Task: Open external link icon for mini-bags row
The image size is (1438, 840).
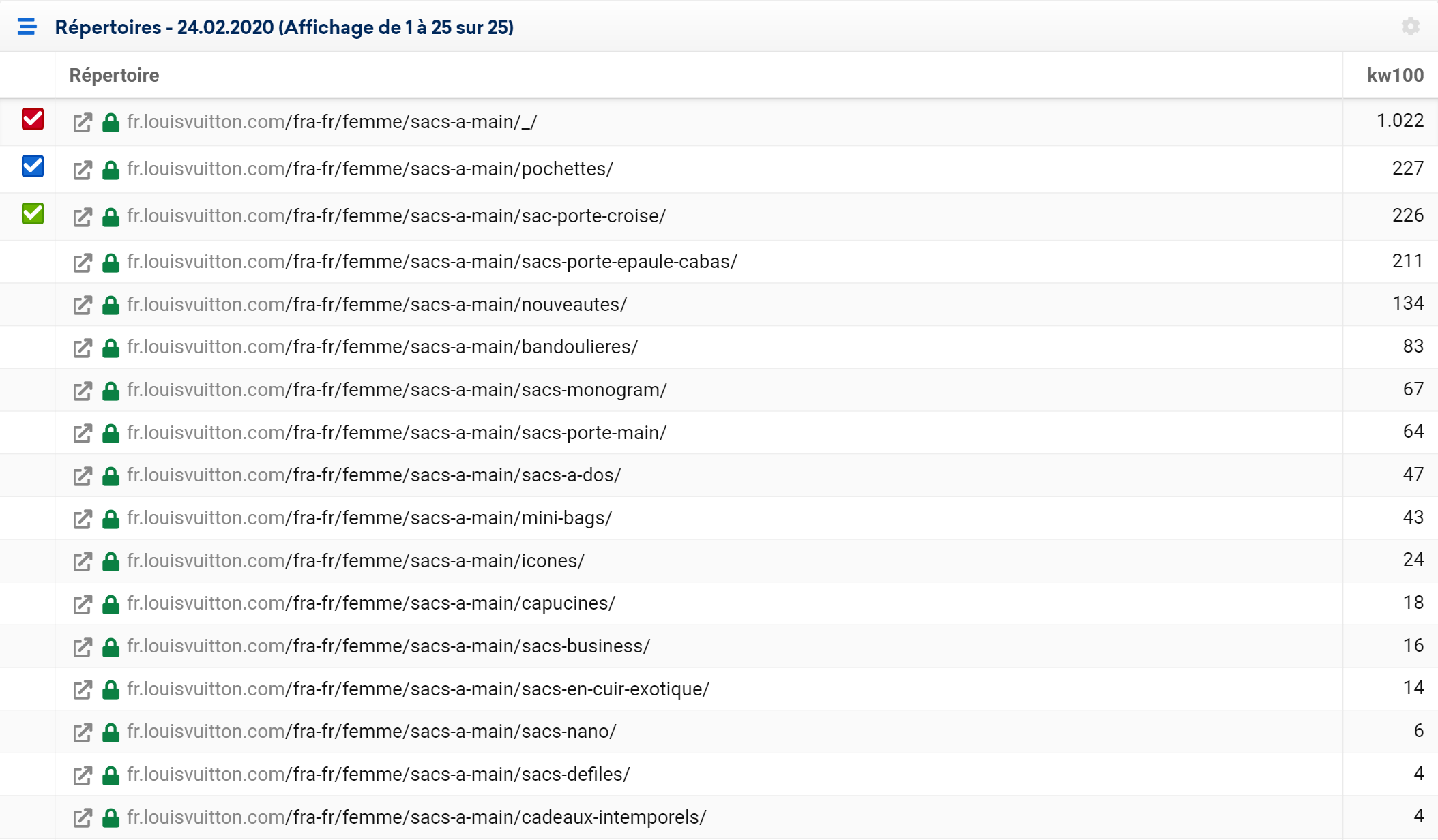Action: [83, 519]
